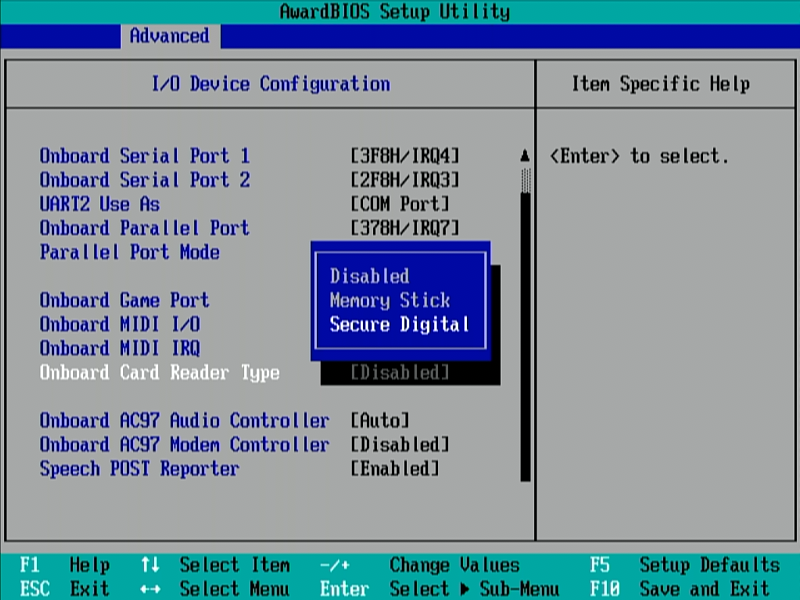Open the [3F8H/IRQ4] value
Screen dimensions: 800x600
pos(405,156)
